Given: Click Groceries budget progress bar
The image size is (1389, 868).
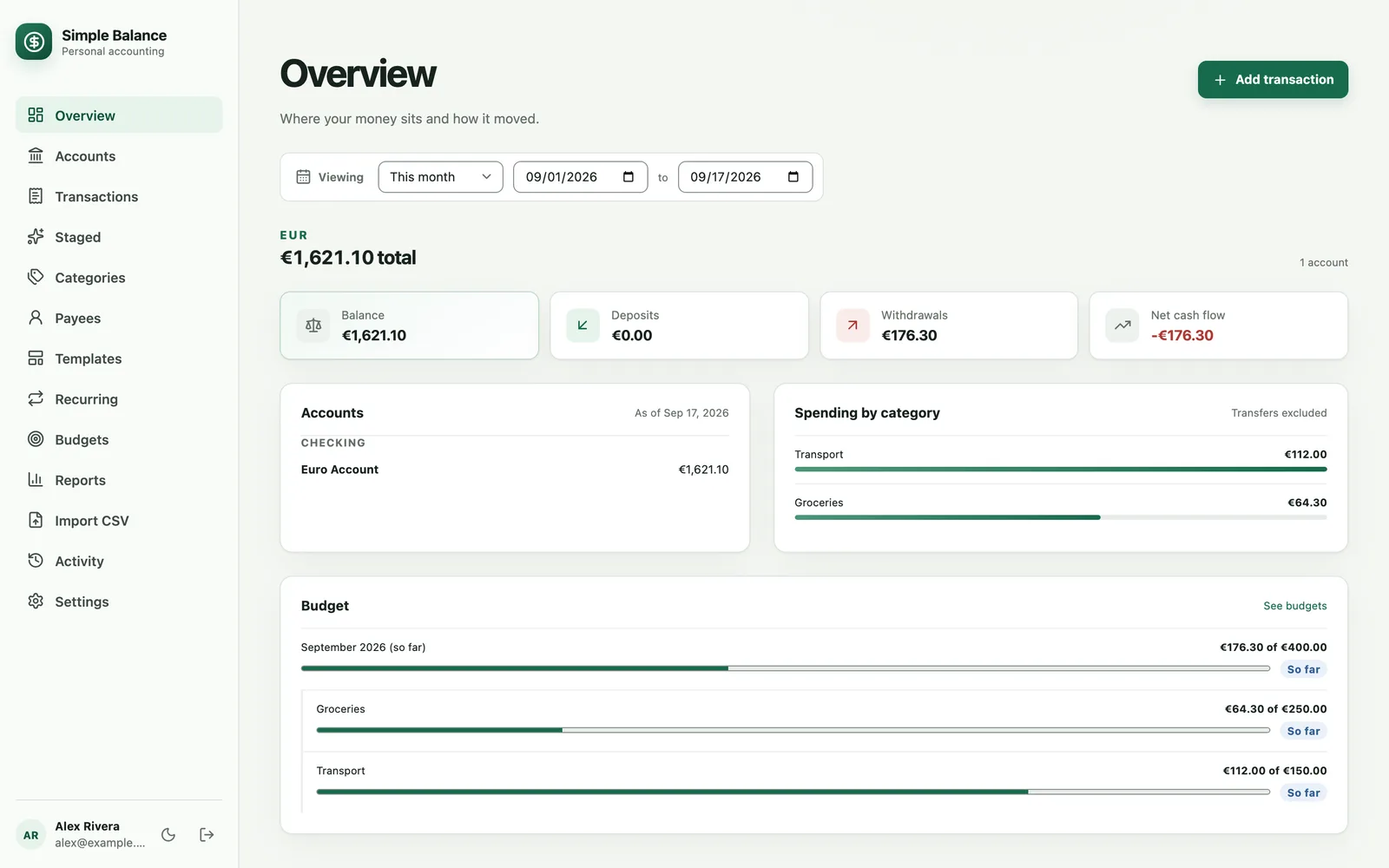Looking at the screenshot, I should [793, 730].
